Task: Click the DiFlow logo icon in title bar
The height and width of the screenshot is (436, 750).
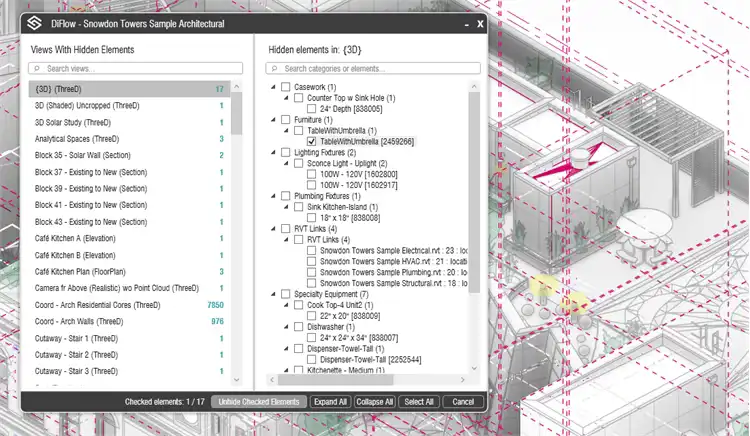Action: [34, 23]
